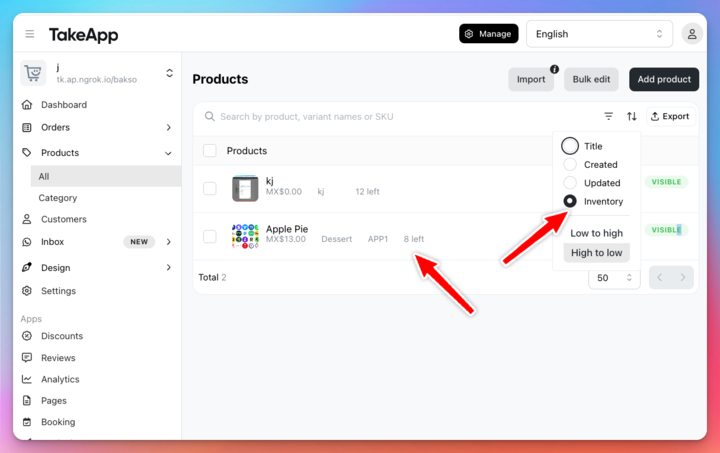Image resolution: width=720 pixels, height=453 pixels.
Task: Click the Reviews chat icon
Action: pos(27,358)
